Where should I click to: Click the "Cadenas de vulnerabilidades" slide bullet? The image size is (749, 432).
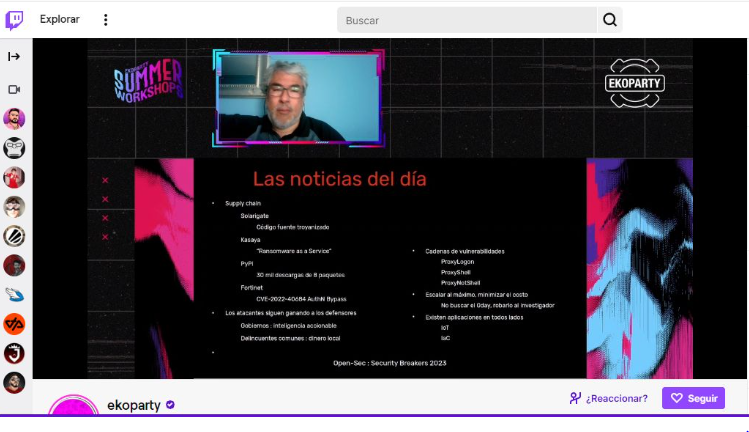pyautogui.click(x=465, y=251)
